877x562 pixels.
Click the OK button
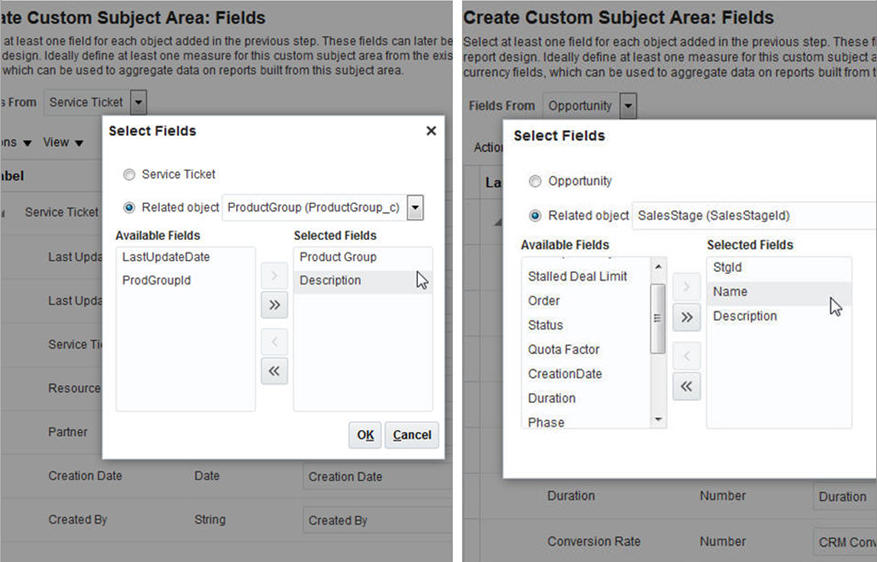click(x=365, y=435)
